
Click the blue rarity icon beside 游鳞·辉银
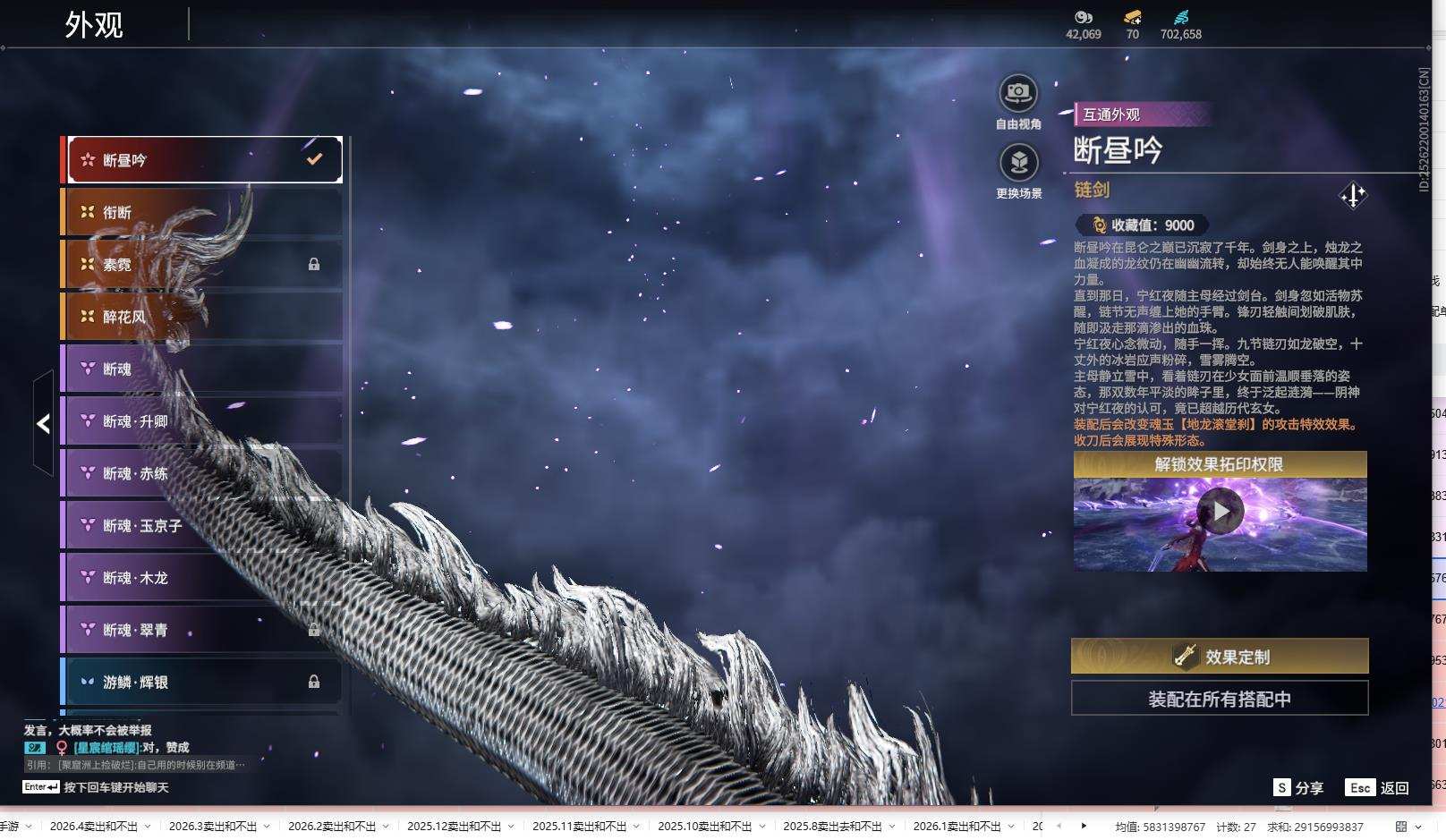[x=88, y=682]
